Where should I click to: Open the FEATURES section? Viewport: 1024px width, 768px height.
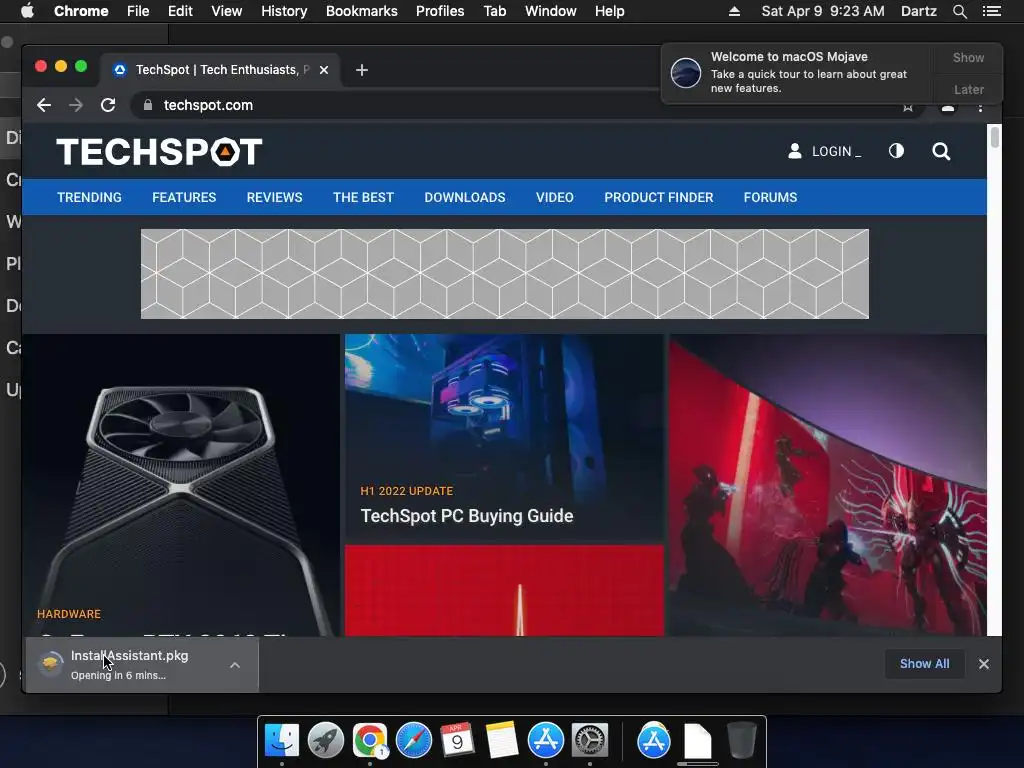click(184, 197)
